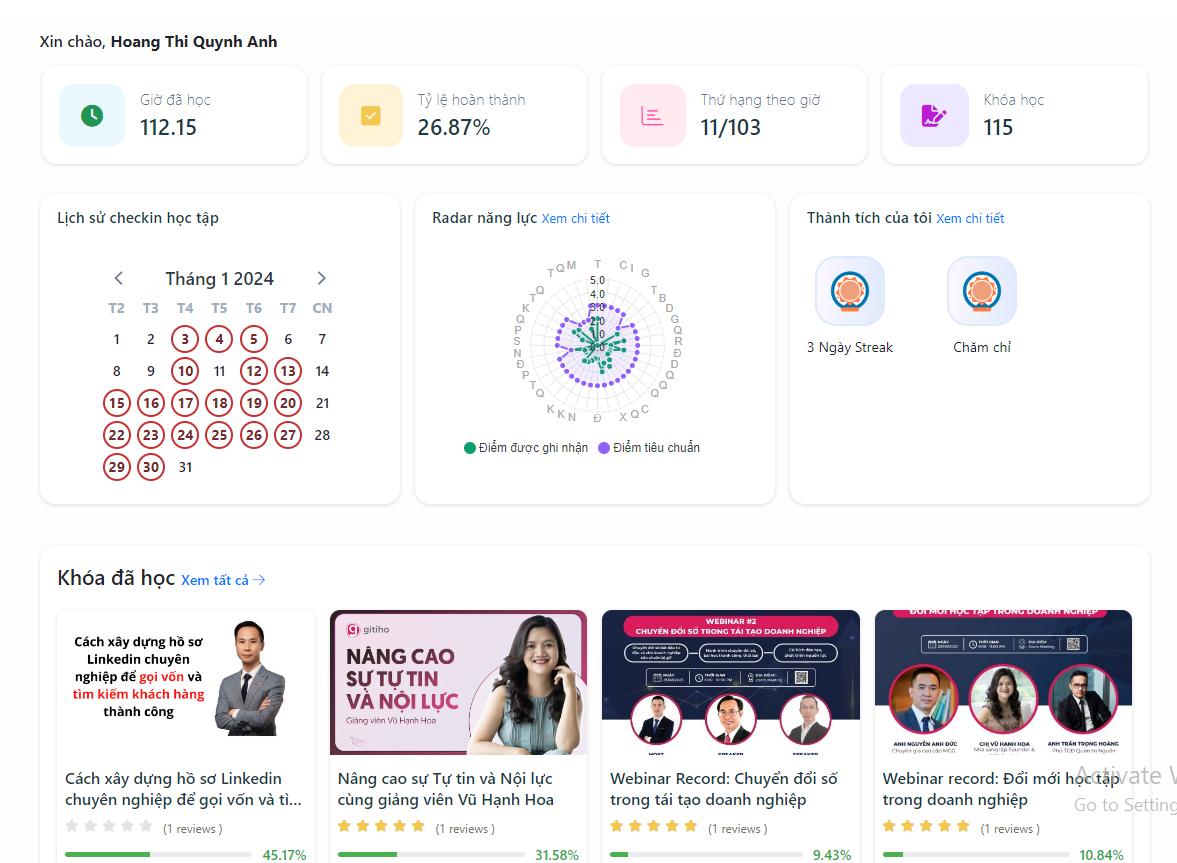Open the Chăm chỉ achievement badge
Screen dimensions: 1177x863
(981, 290)
